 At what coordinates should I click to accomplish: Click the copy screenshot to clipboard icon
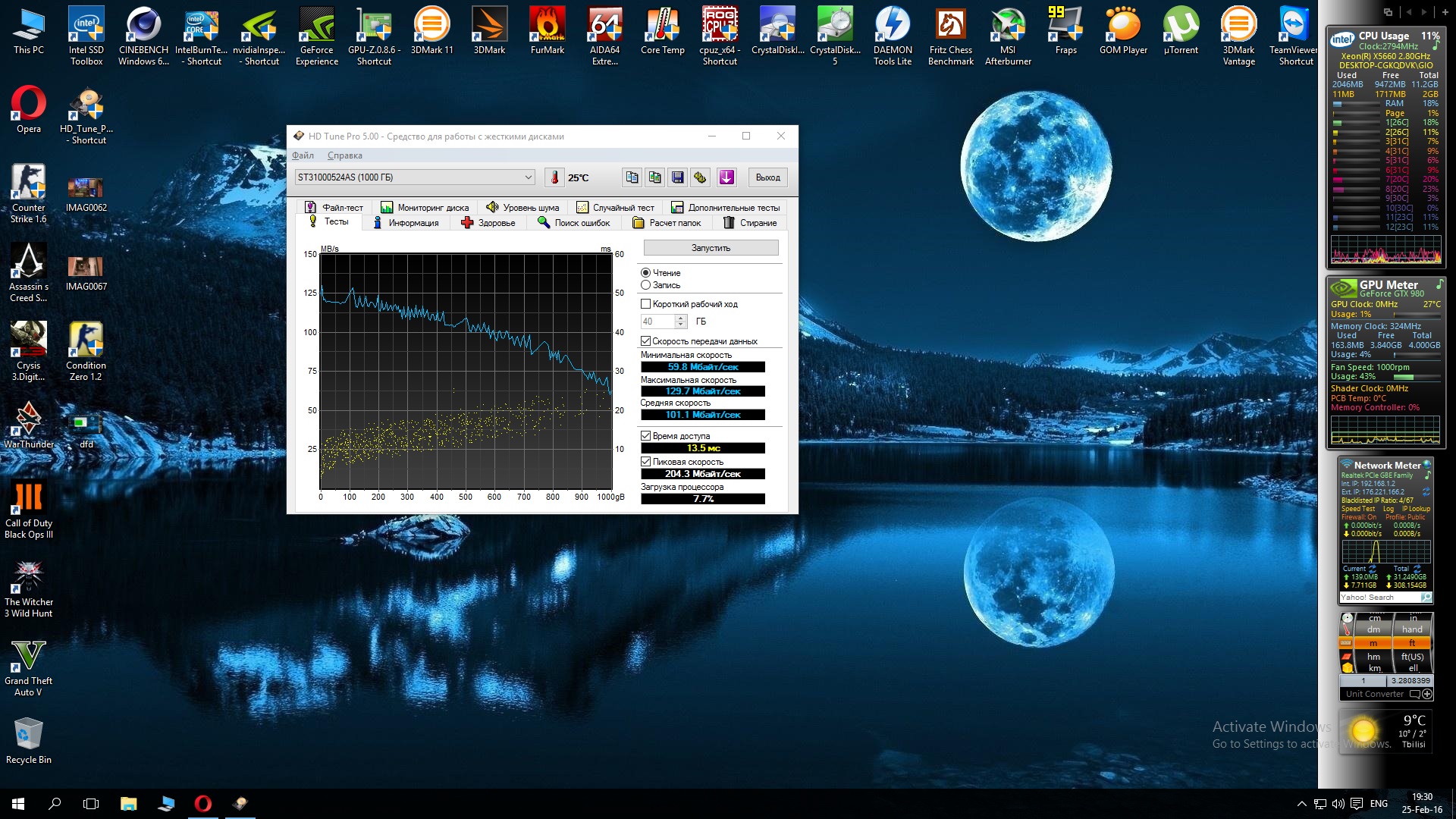[x=655, y=177]
